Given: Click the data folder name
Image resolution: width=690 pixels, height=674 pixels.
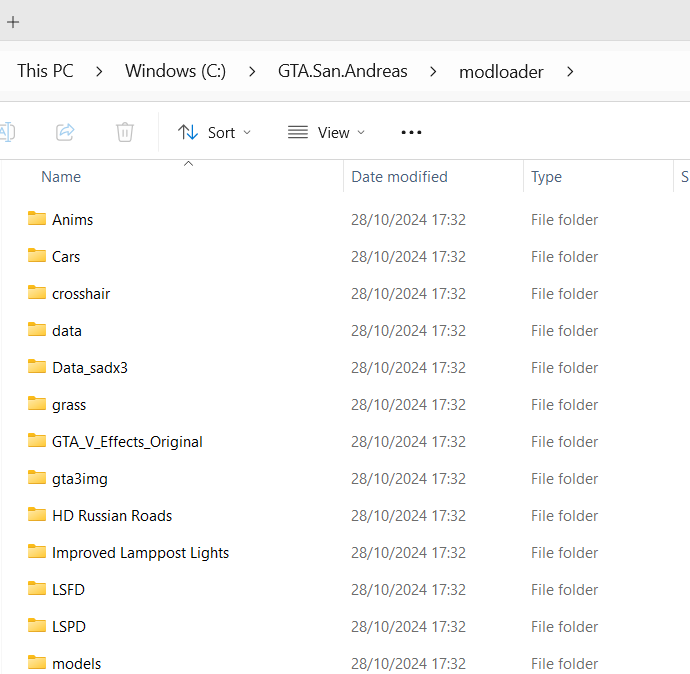Looking at the screenshot, I should click(x=67, y=330).
